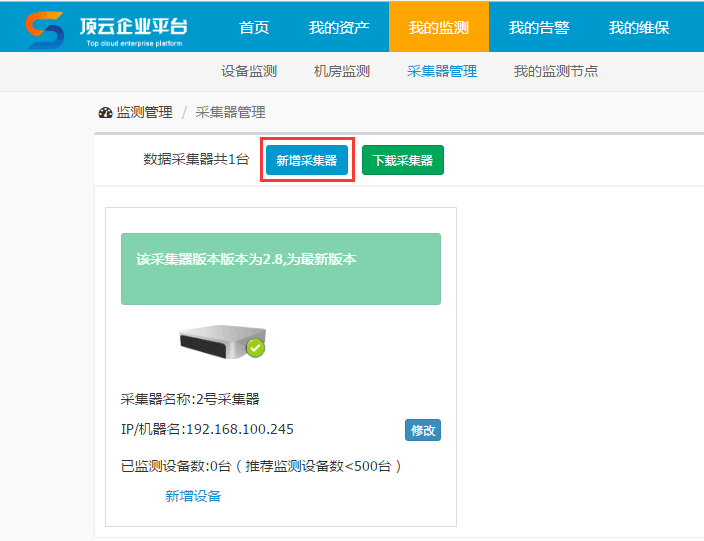The image size is (704, 541).
Task: Select the 我的监测 menu
Action: [x=439, y=27]
